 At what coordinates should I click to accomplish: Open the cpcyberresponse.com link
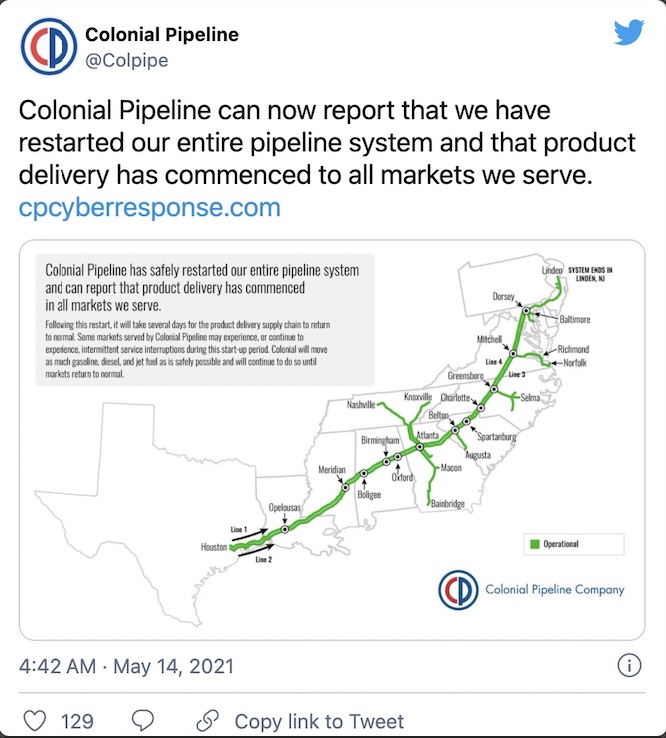coord(150,207)
